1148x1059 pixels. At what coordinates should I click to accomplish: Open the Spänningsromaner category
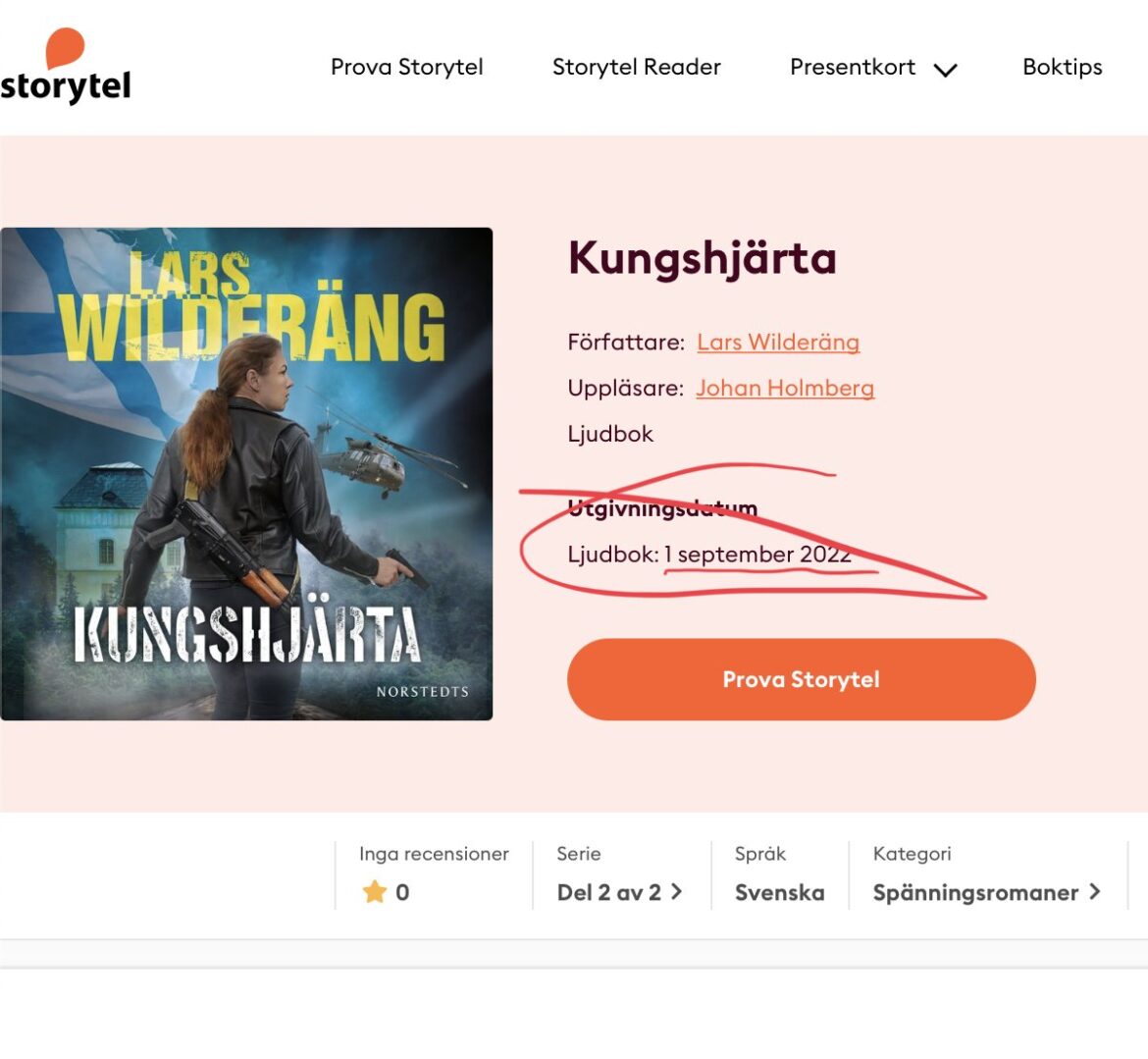975,892
